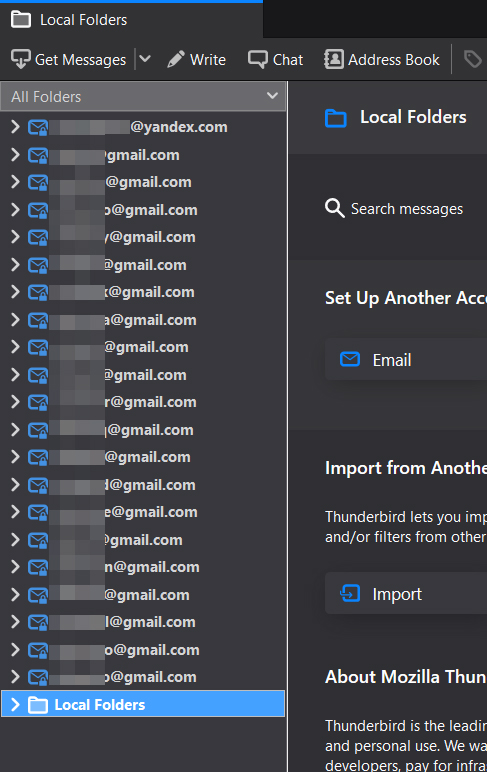Click the folder icon in Local Folders tree row
Image resolution: width=487 pixels, height=772 pixels.
(x=38, y=705)
